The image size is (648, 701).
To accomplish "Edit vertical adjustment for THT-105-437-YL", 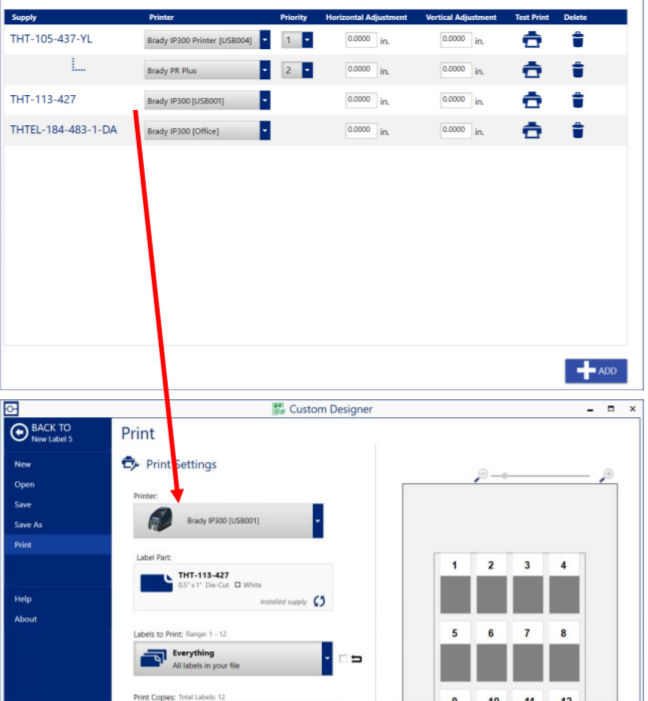I will click(x=456, y=39).
